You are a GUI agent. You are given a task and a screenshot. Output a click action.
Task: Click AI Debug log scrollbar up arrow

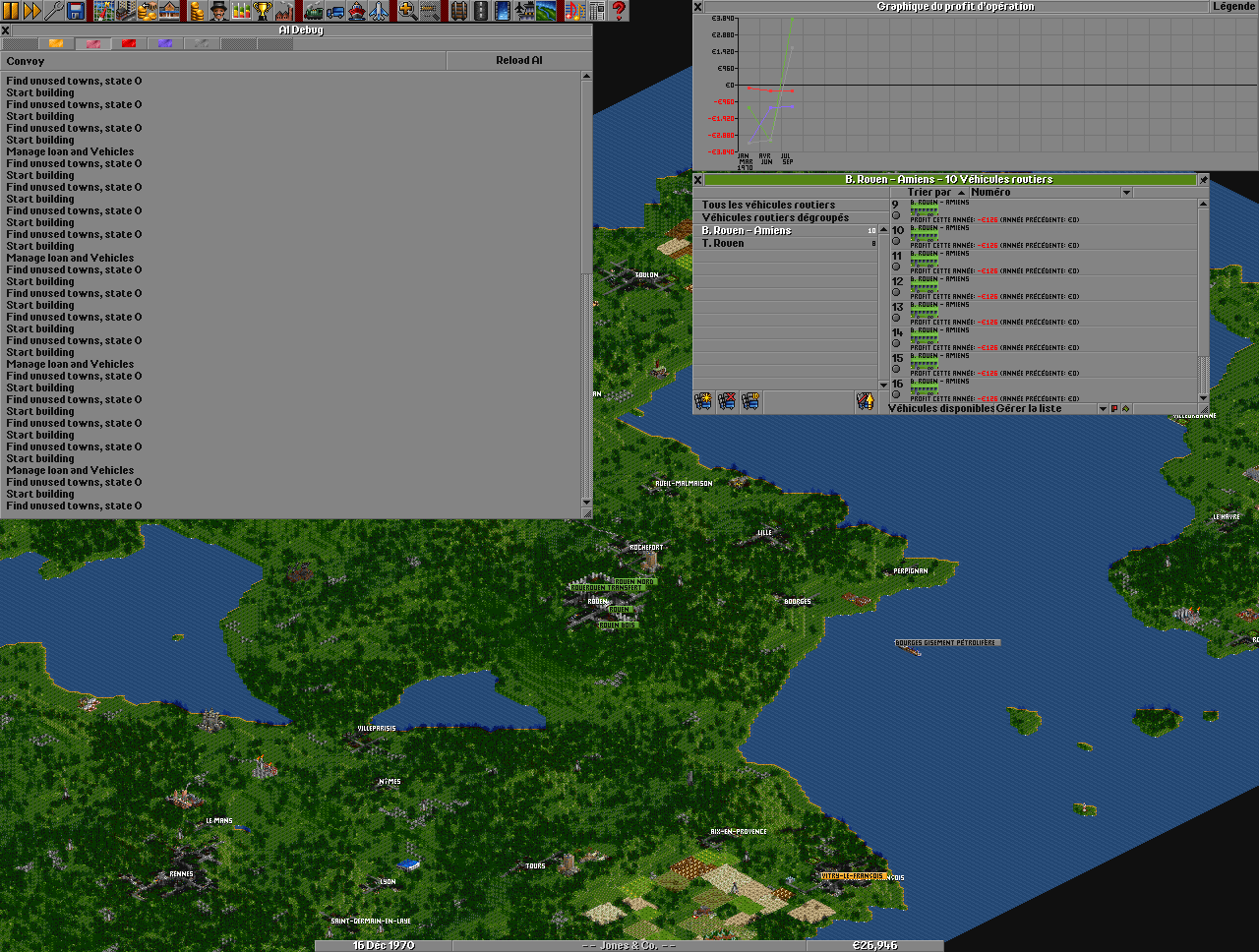click(587, 77)
